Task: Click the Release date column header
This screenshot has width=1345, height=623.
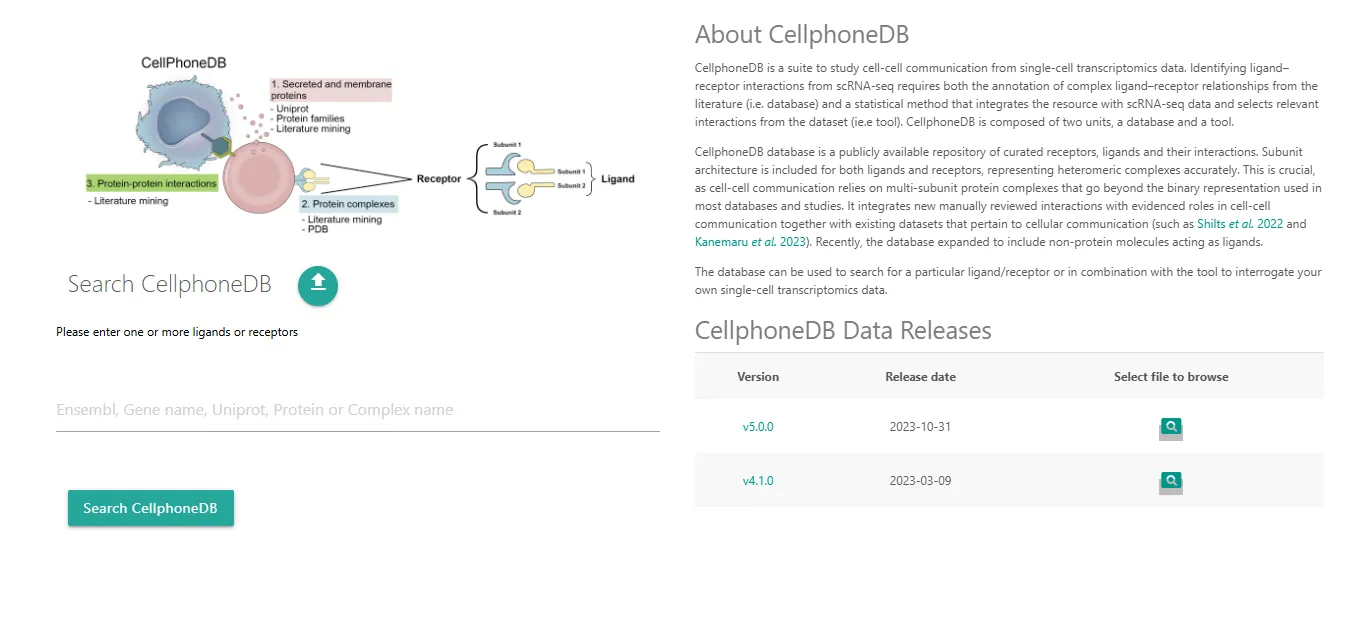Action: [920, 377]
